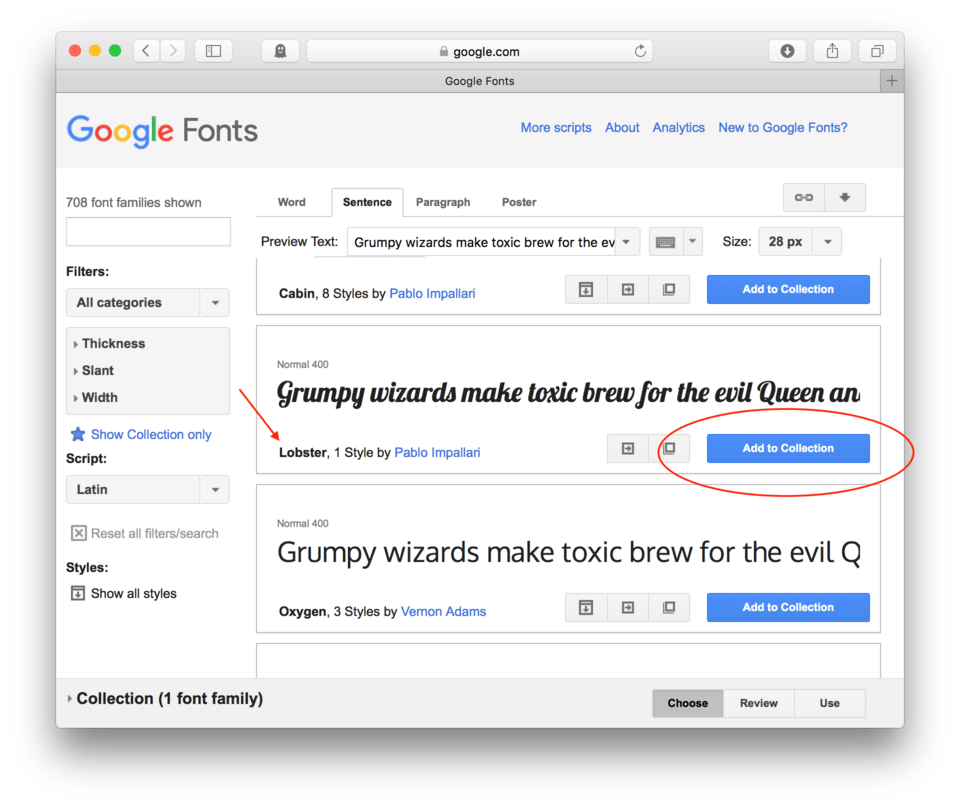Click the Preview Text input field

[482, 242]
